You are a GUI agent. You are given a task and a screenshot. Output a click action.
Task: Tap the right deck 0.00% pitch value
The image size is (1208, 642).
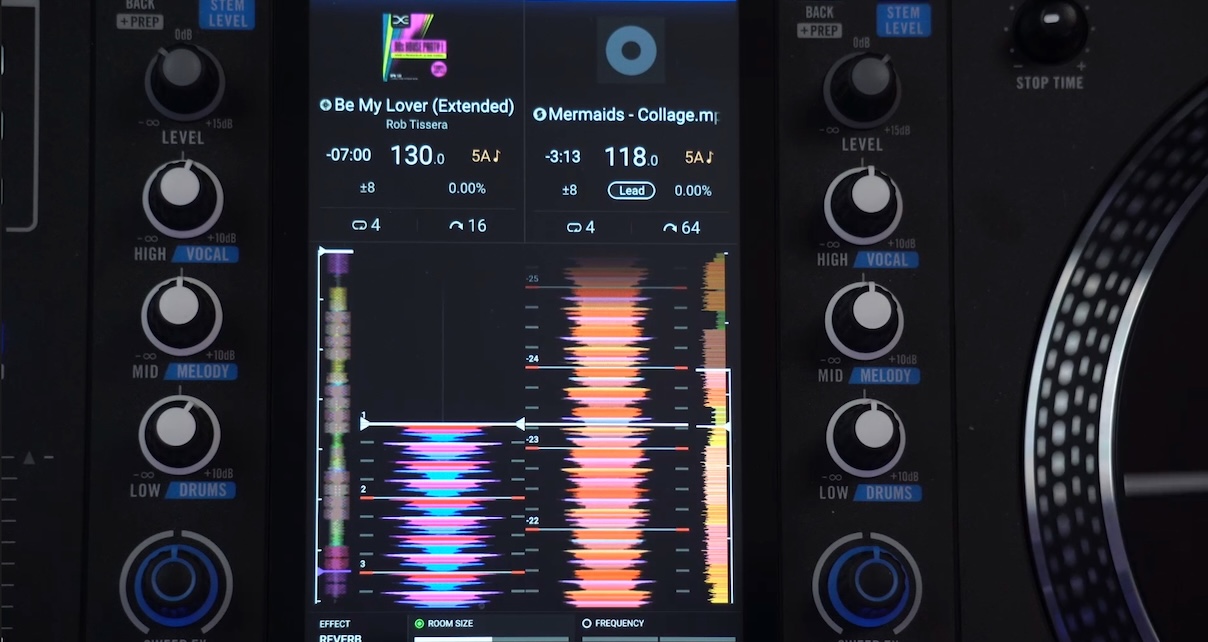point(693,190)
